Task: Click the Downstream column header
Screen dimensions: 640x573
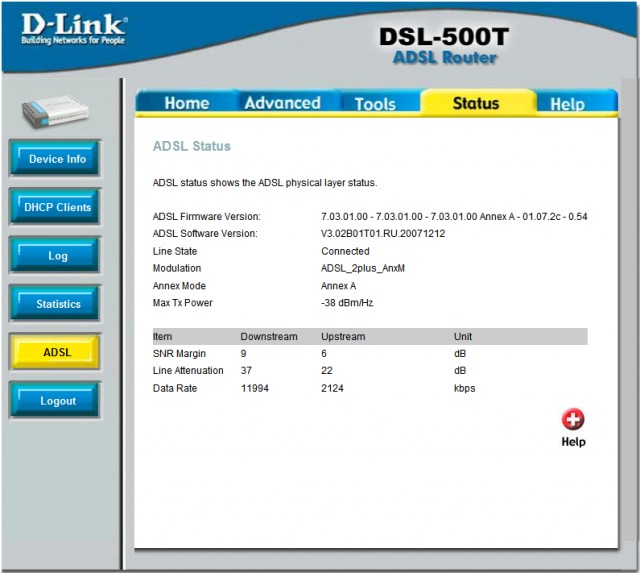Action: 269,336
